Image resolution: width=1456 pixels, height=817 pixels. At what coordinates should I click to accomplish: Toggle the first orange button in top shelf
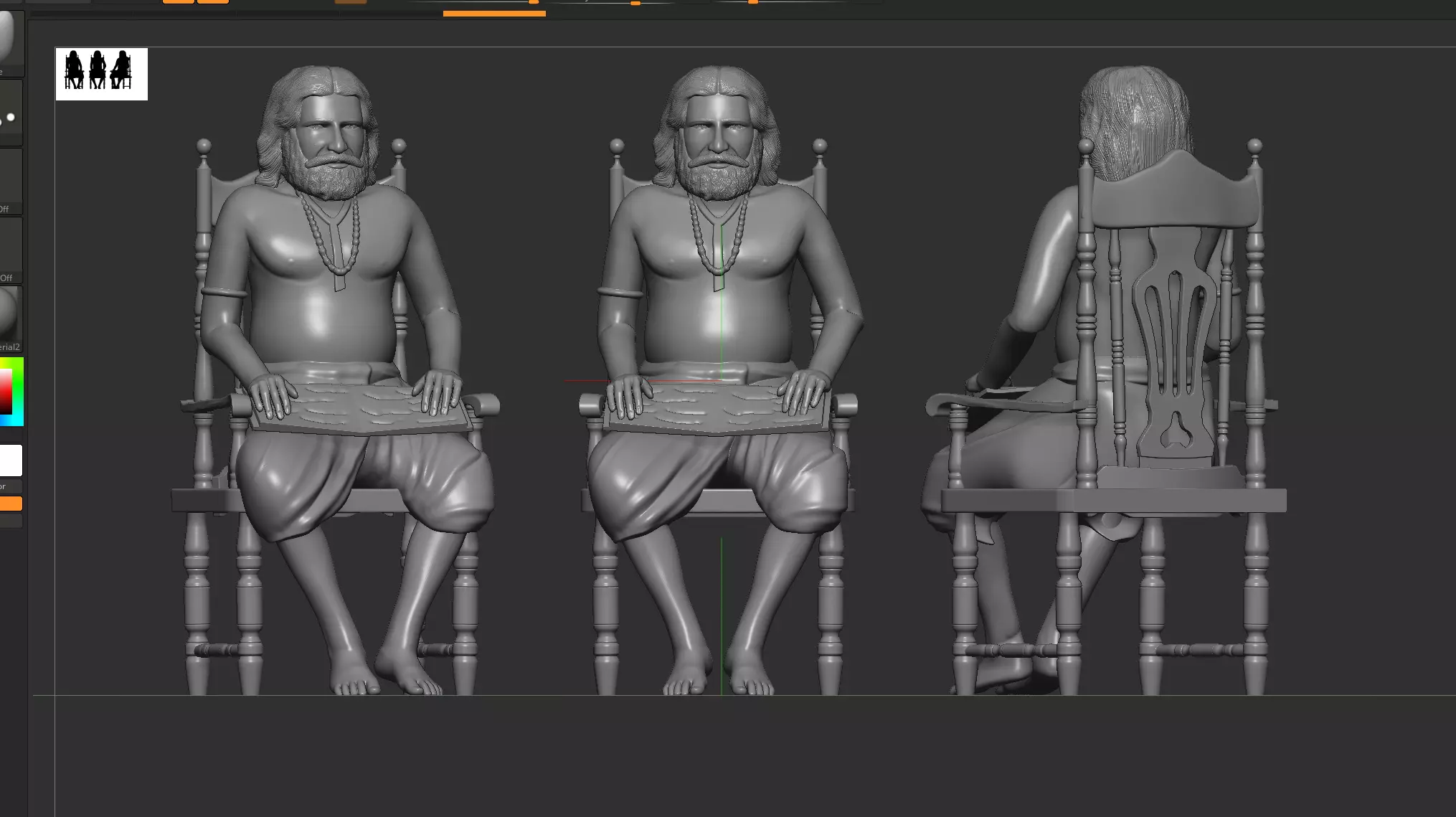coord(178,2)
